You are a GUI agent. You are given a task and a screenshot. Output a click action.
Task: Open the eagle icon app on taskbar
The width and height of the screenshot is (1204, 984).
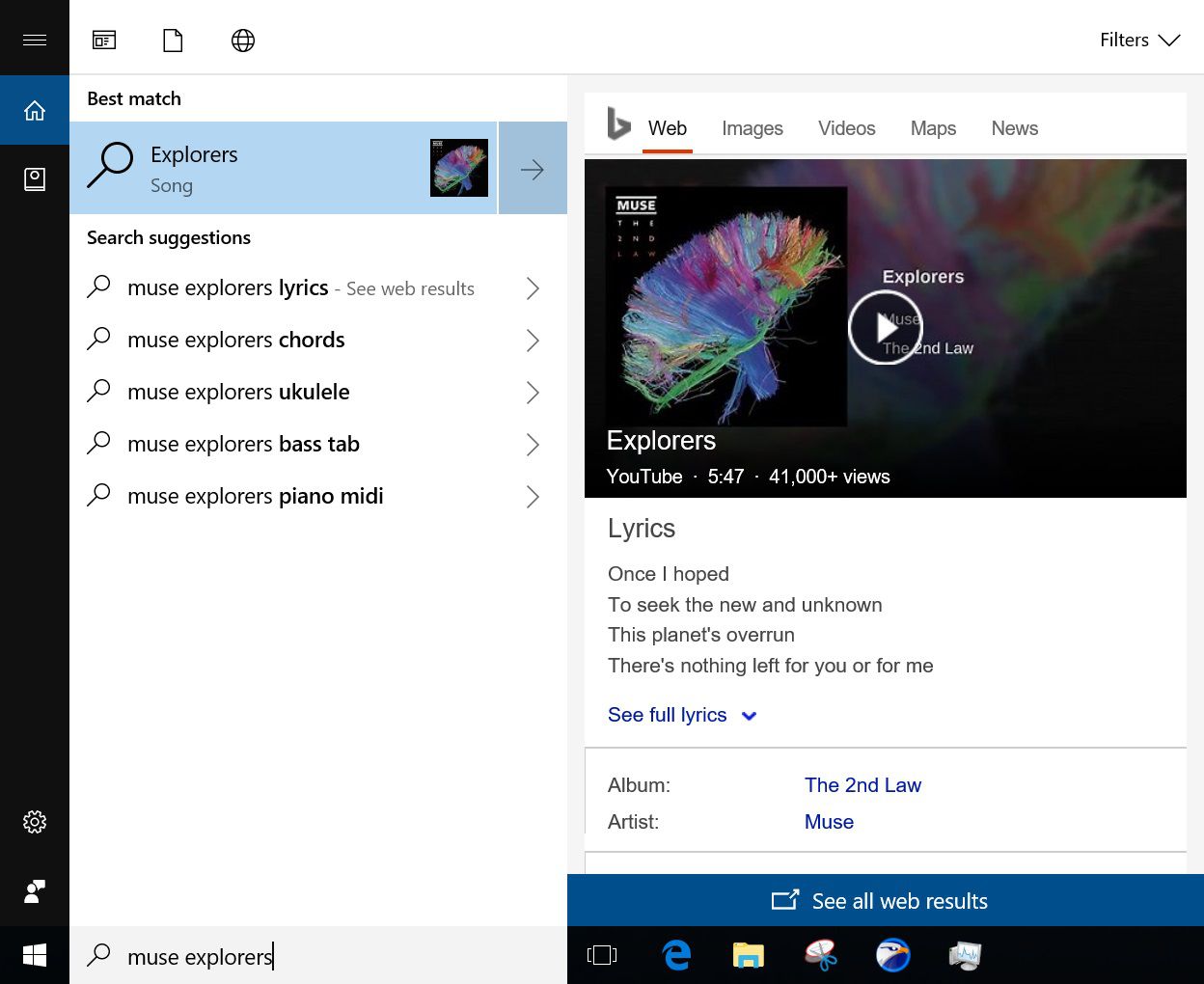892,955
